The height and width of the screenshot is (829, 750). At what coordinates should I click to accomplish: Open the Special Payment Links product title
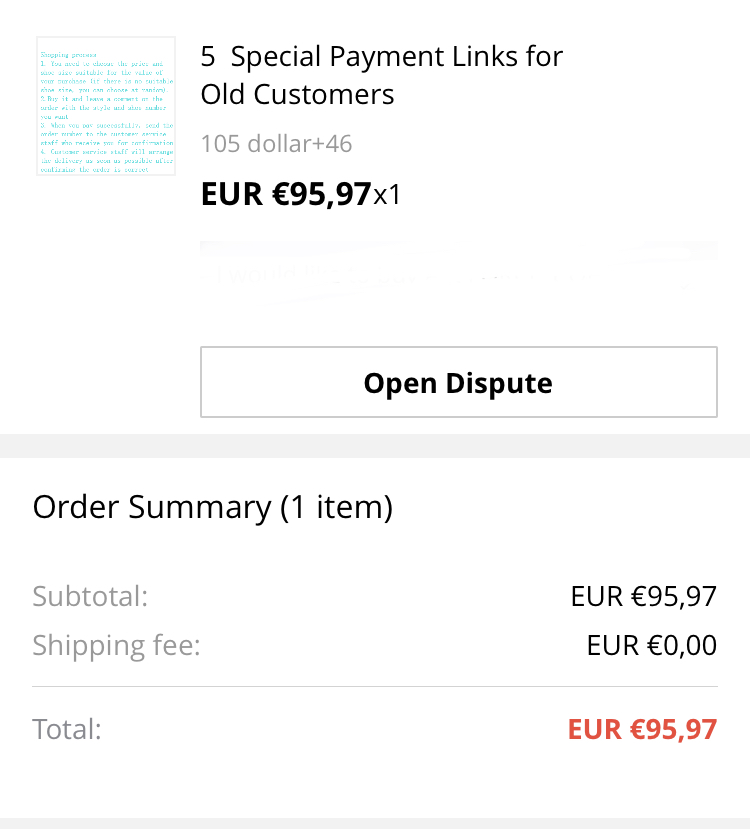(382, 75)
